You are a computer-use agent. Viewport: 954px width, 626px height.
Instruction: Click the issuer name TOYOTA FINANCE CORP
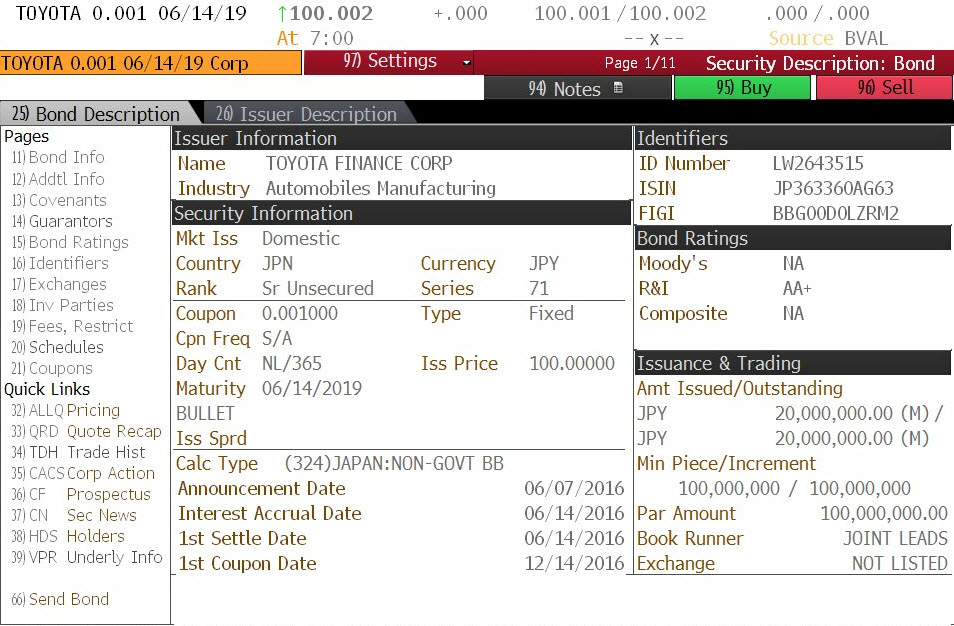pyautogui.click(x=359, y=164)
